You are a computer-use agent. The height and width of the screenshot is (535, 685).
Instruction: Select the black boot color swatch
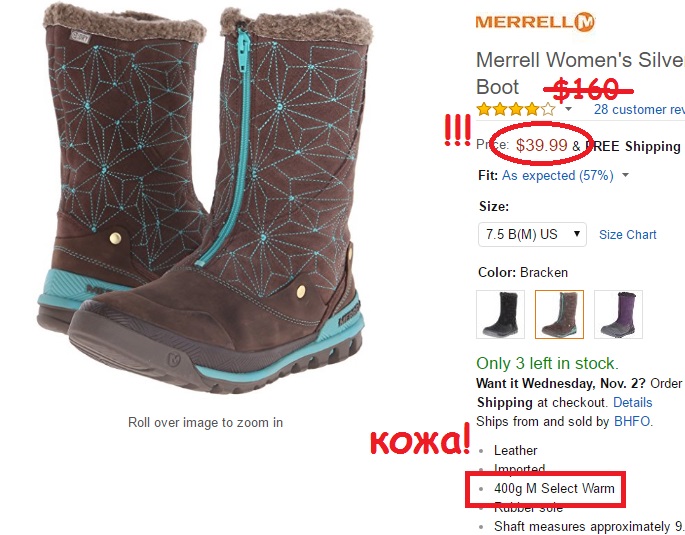point(500,314)
